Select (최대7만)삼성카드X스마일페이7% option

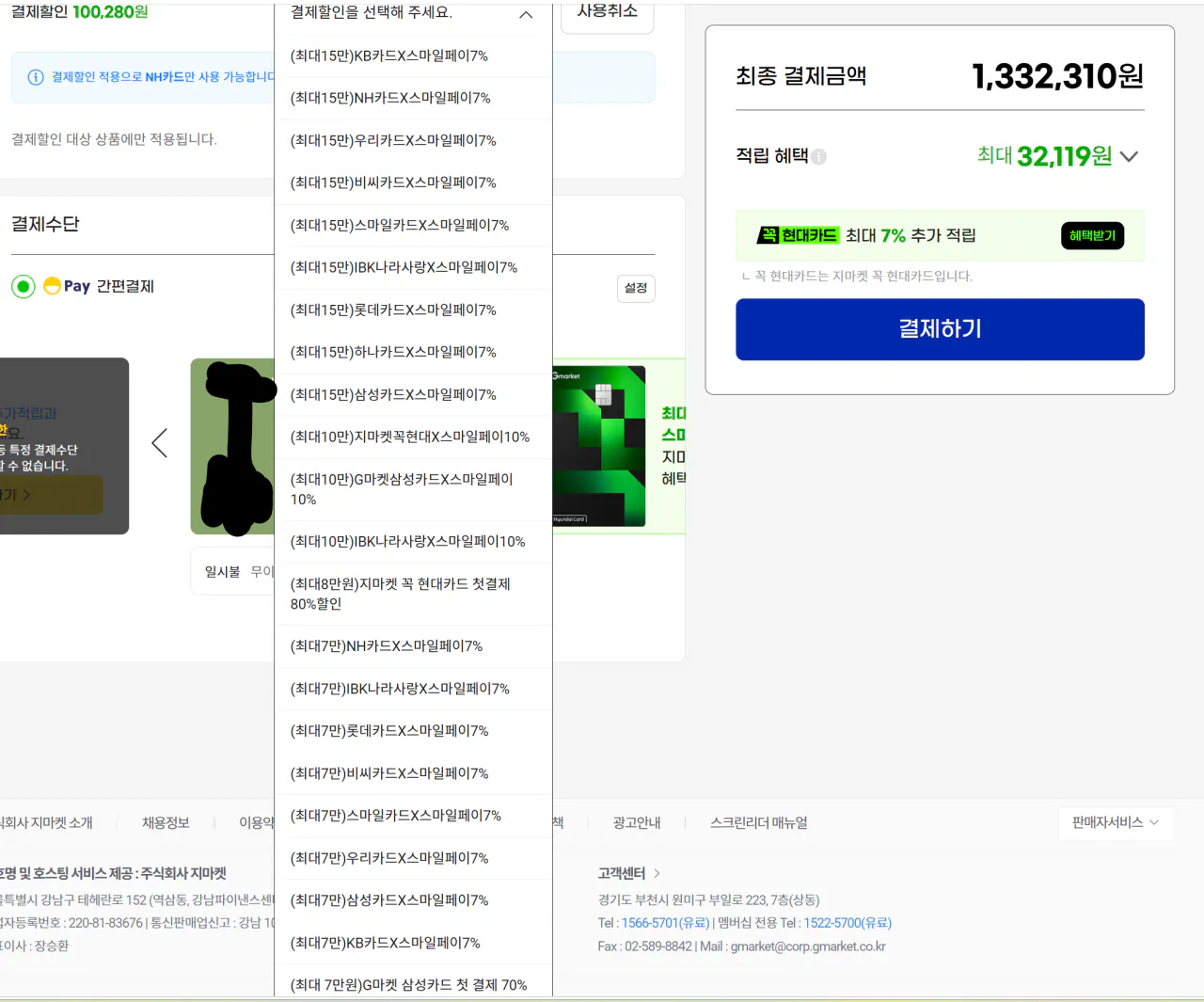pos(413,899)
